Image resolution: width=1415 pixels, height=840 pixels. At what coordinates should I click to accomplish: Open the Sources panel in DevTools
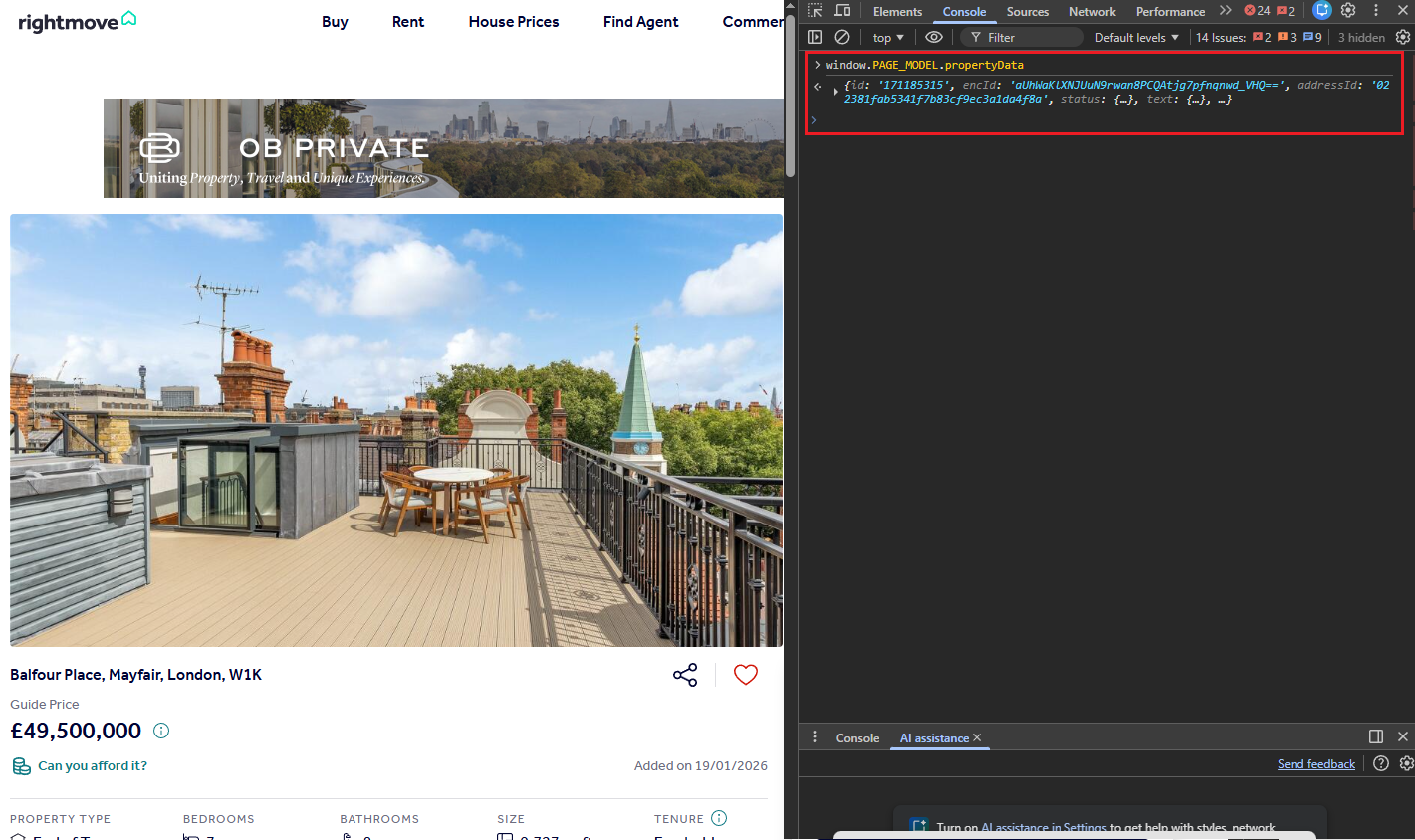(x=1029, y=11)
